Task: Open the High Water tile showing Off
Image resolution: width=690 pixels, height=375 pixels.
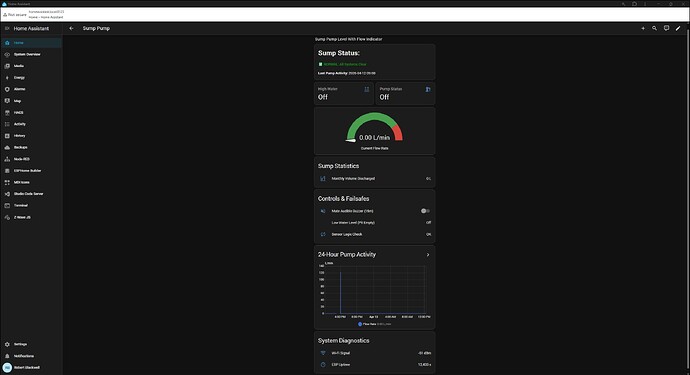Action: (x=344, y=93)
